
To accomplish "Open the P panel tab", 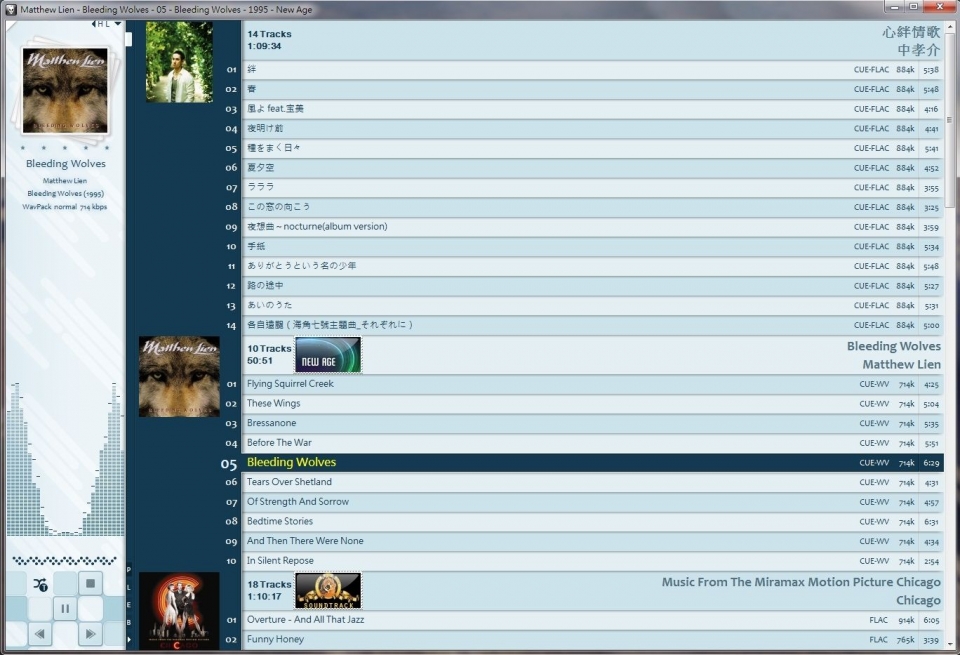I will coord(128,570).
